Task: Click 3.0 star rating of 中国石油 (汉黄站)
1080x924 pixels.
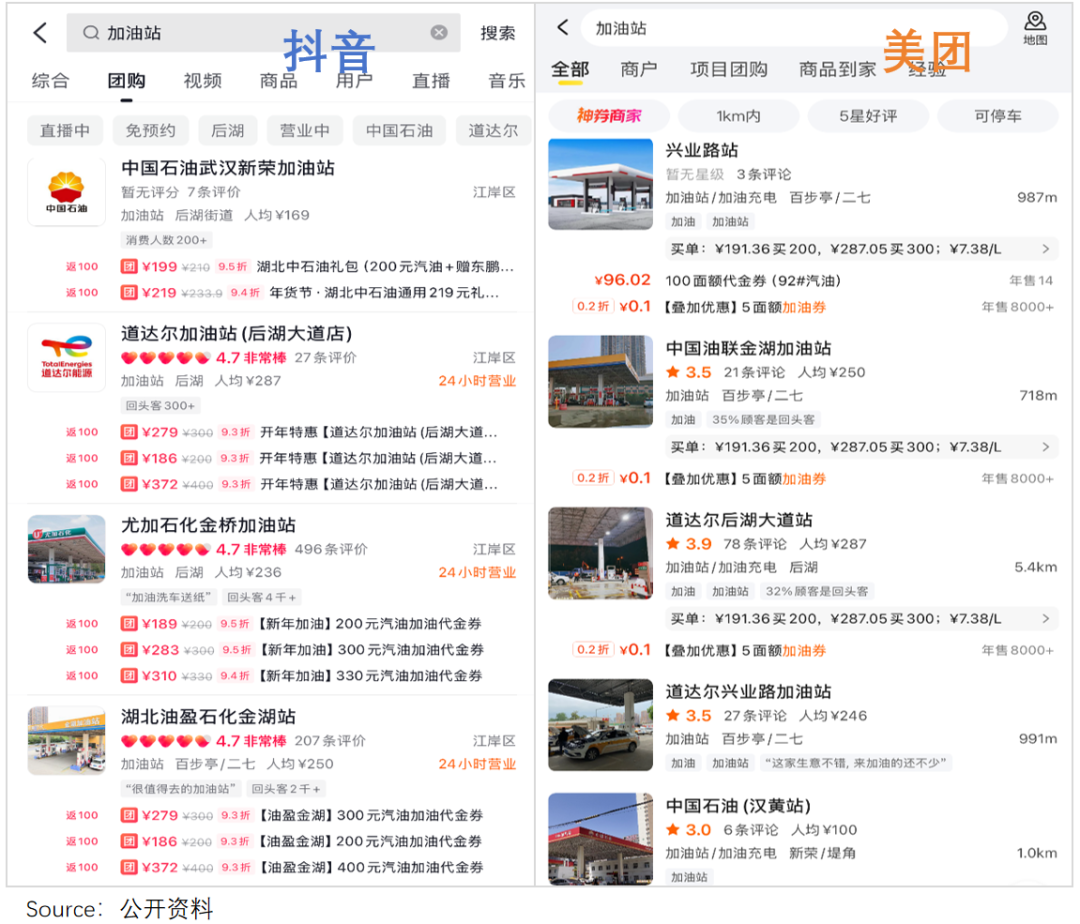Action: [689, 830]
